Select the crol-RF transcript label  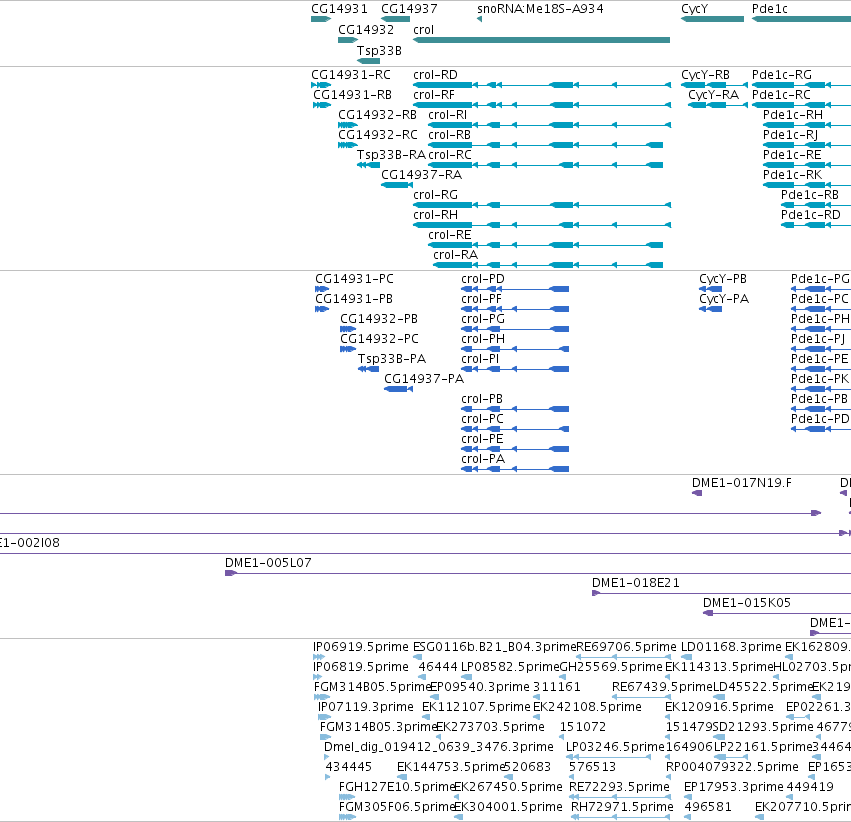point(434,95)
